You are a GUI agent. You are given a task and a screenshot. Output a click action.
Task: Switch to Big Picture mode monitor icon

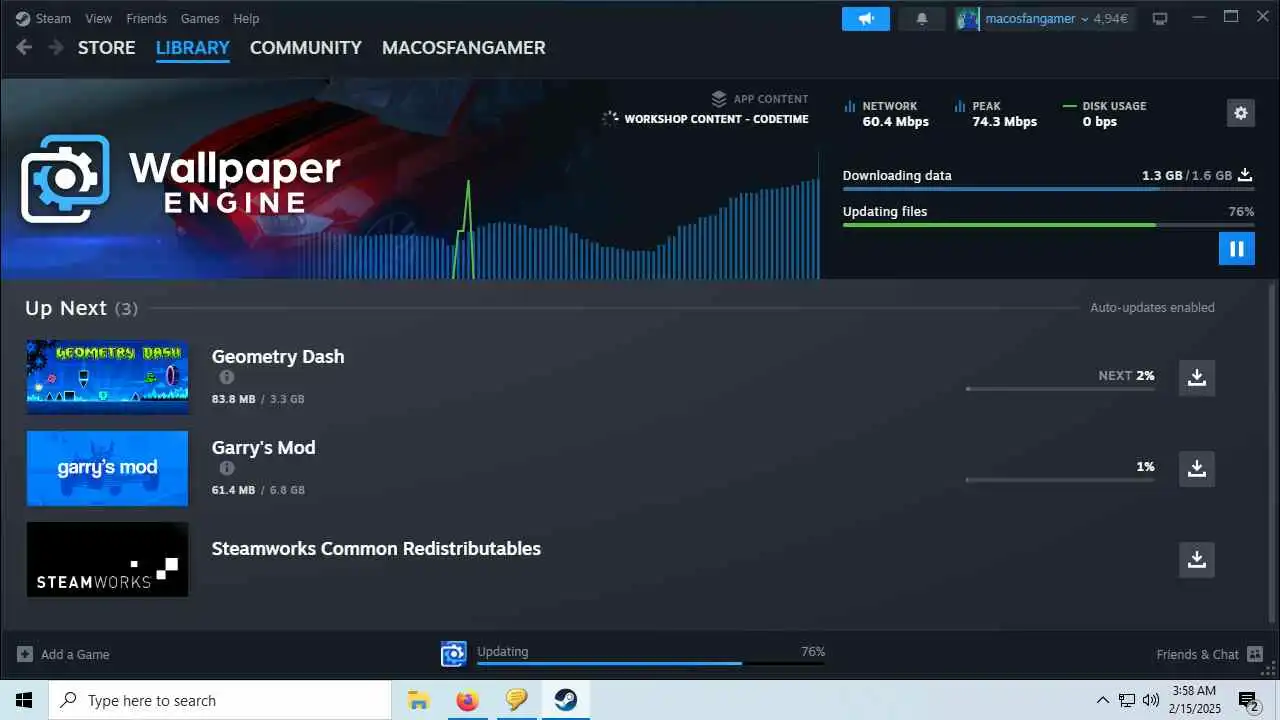click(1160, 18)
